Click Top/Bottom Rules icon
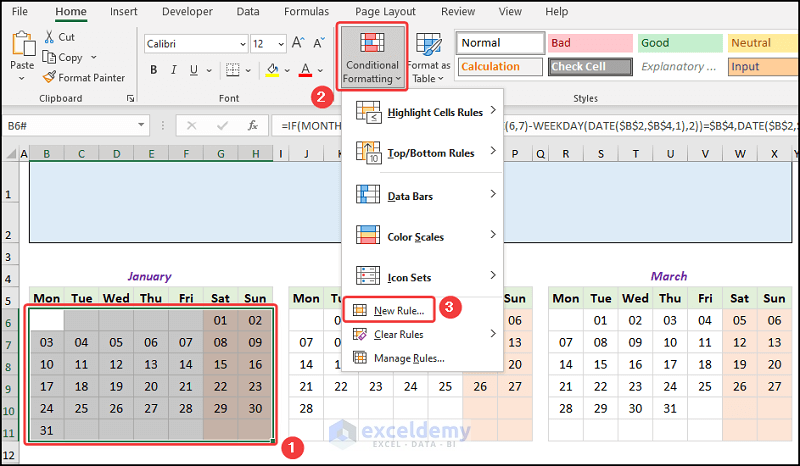 (x=368, y=153)
